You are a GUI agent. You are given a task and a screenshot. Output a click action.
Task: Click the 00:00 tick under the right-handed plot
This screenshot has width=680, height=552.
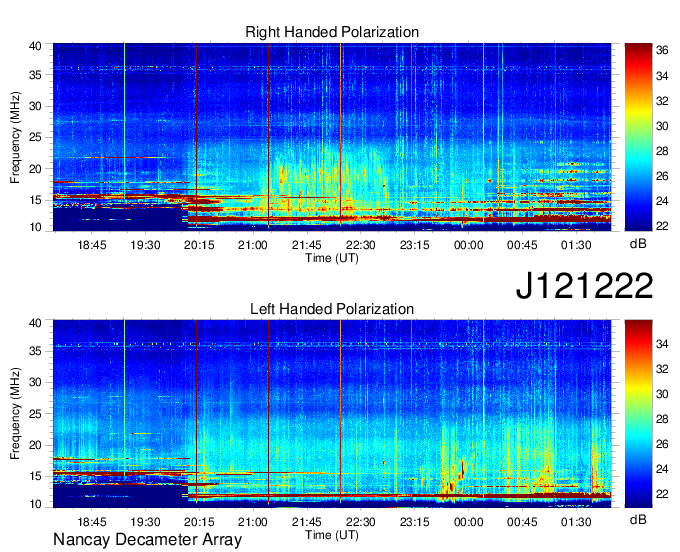coord(468,245)
